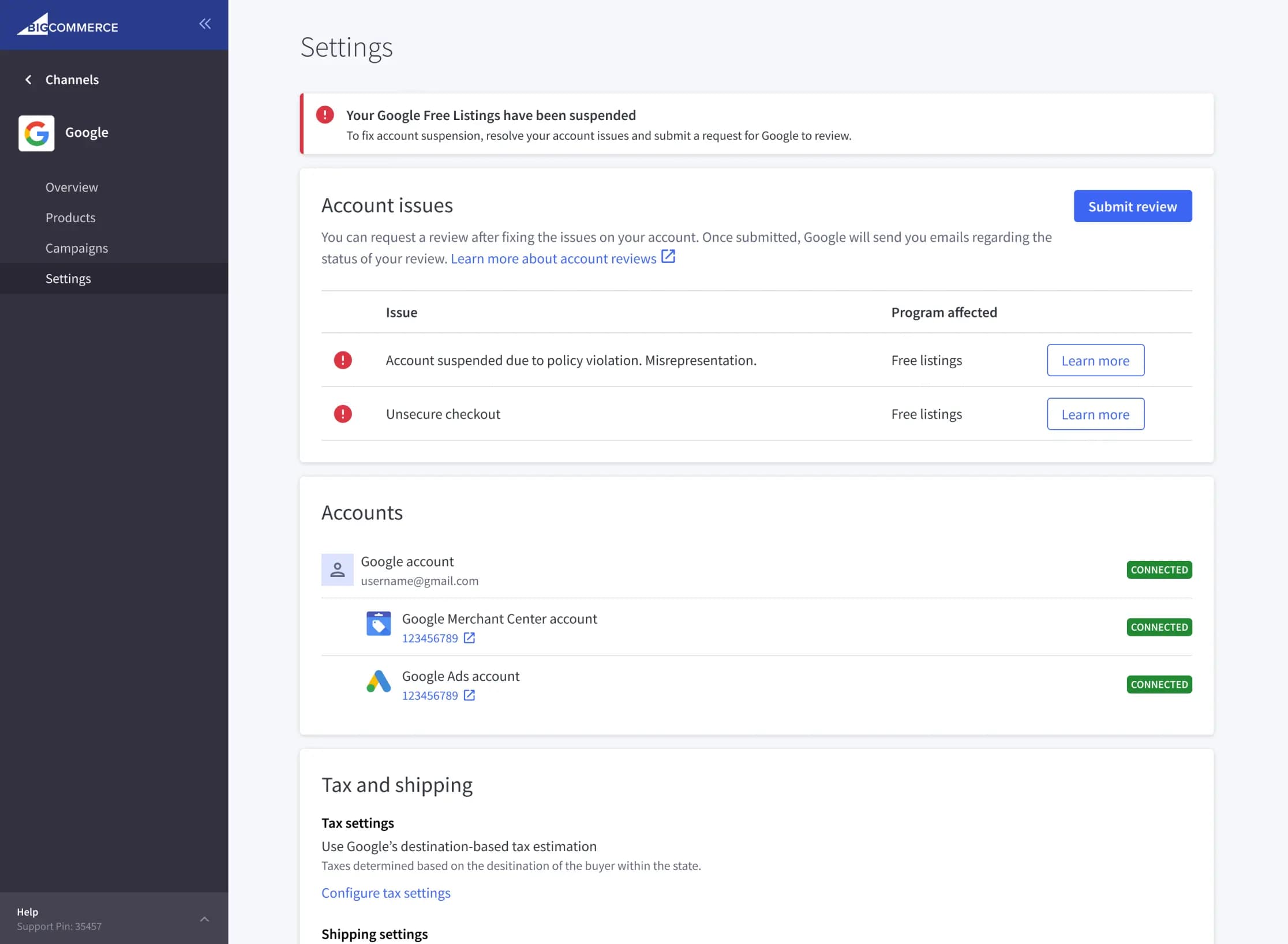Click Free listings in Unsecure checkout row
Screen dimensions: 1288x944
[x=926, y=414]
